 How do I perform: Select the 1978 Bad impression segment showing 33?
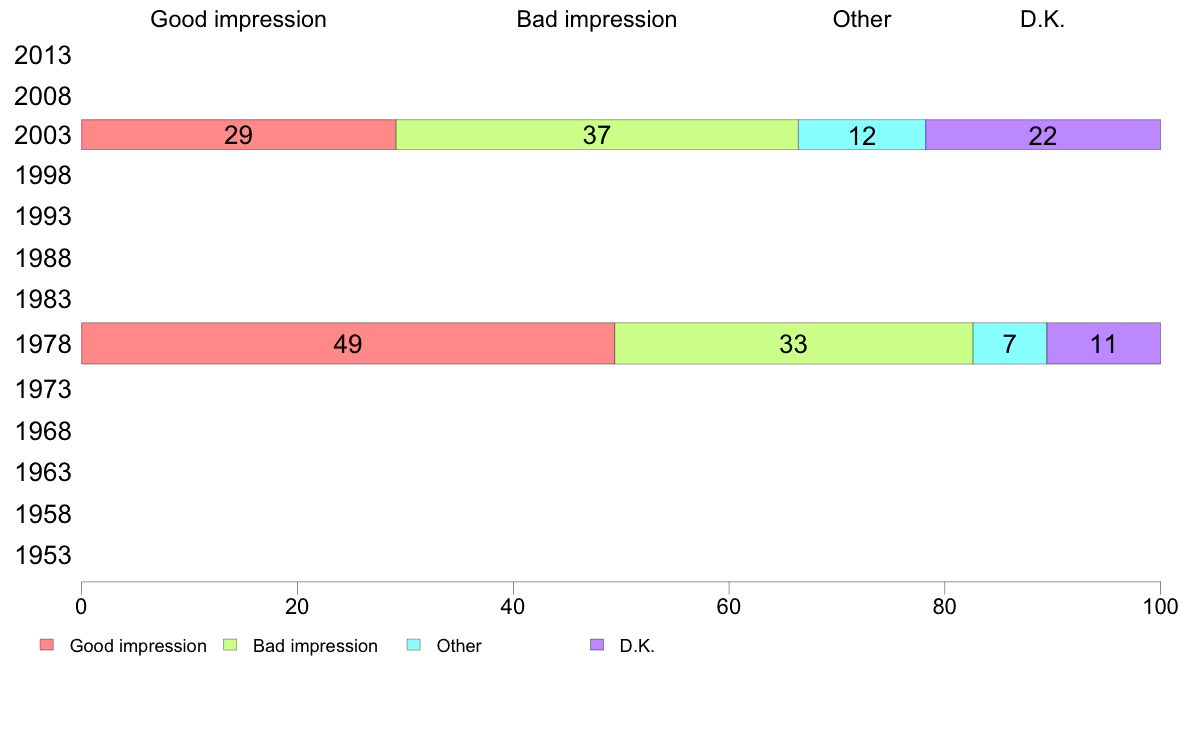pyautogui.click(x=793, y=343)
